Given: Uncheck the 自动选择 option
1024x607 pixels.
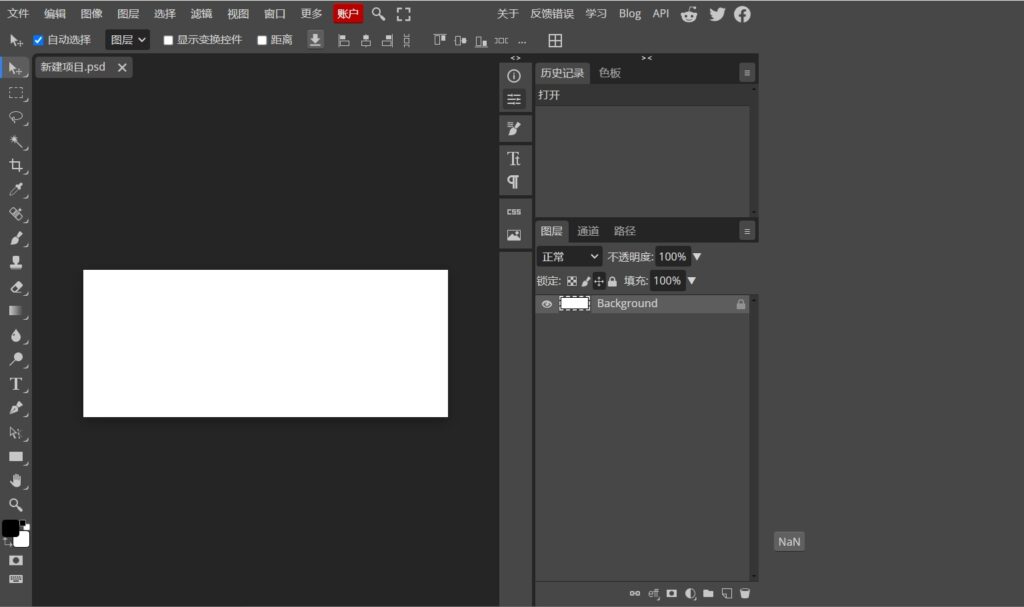Looking at the screenshot, I should click(x=38, y=40).
